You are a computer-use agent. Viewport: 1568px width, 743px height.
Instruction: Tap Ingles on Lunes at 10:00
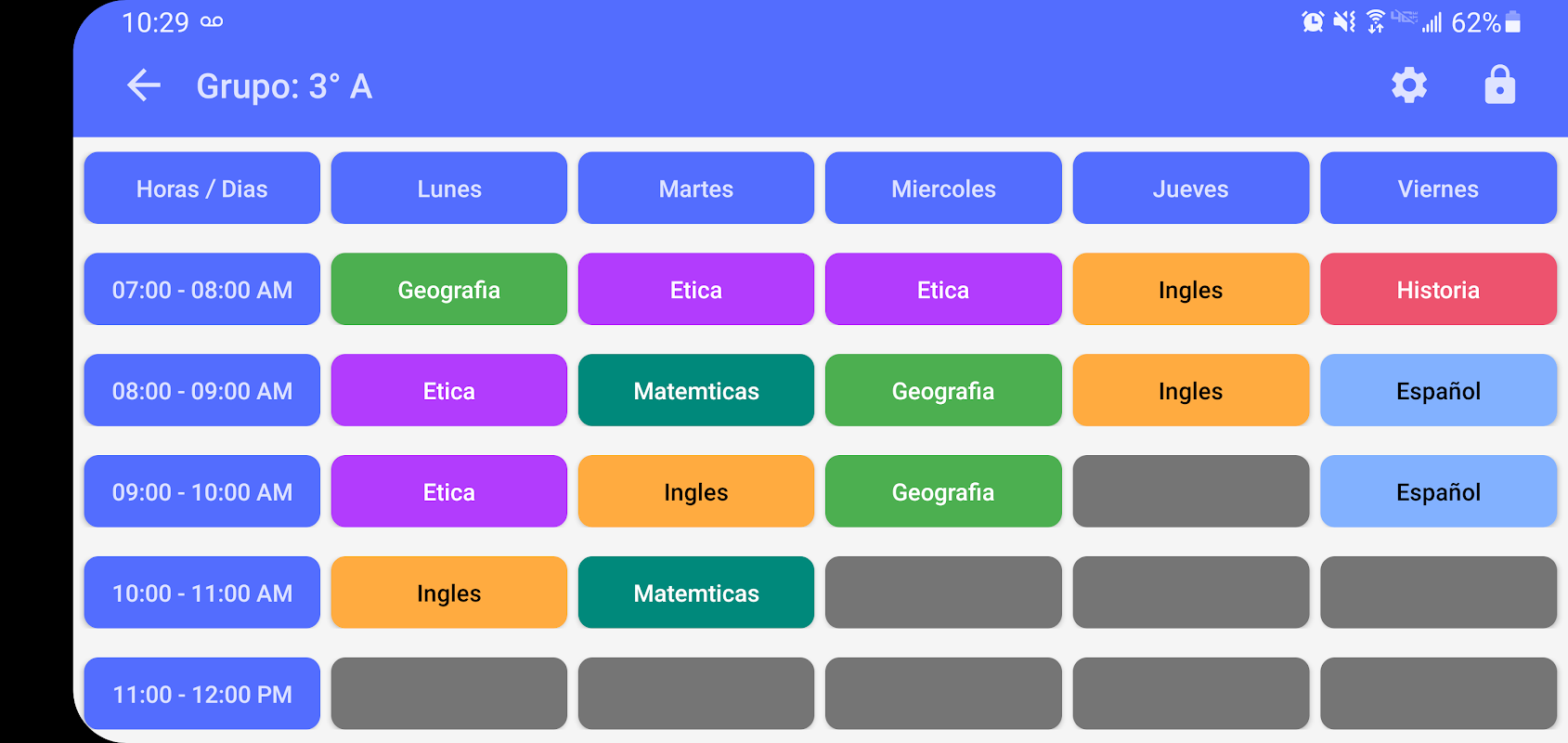pyautogui.click(x=448, y=593)
